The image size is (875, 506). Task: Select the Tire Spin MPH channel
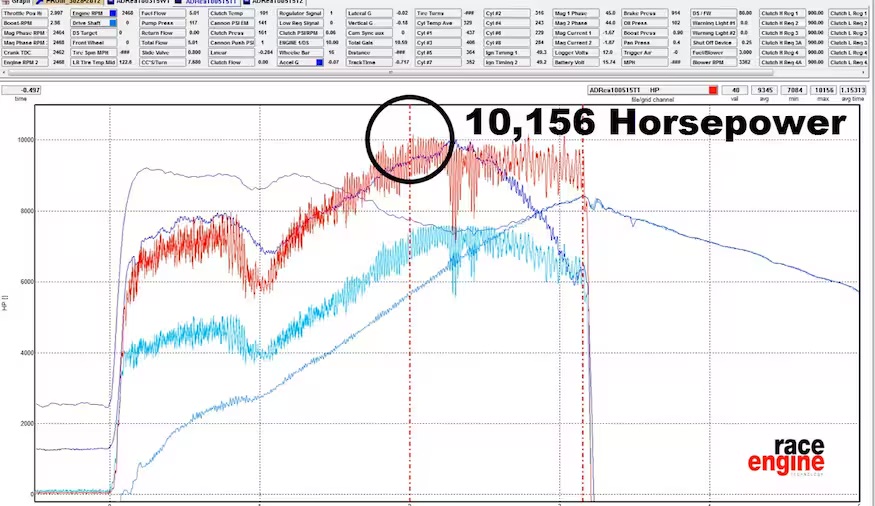[x=94, y=52]
